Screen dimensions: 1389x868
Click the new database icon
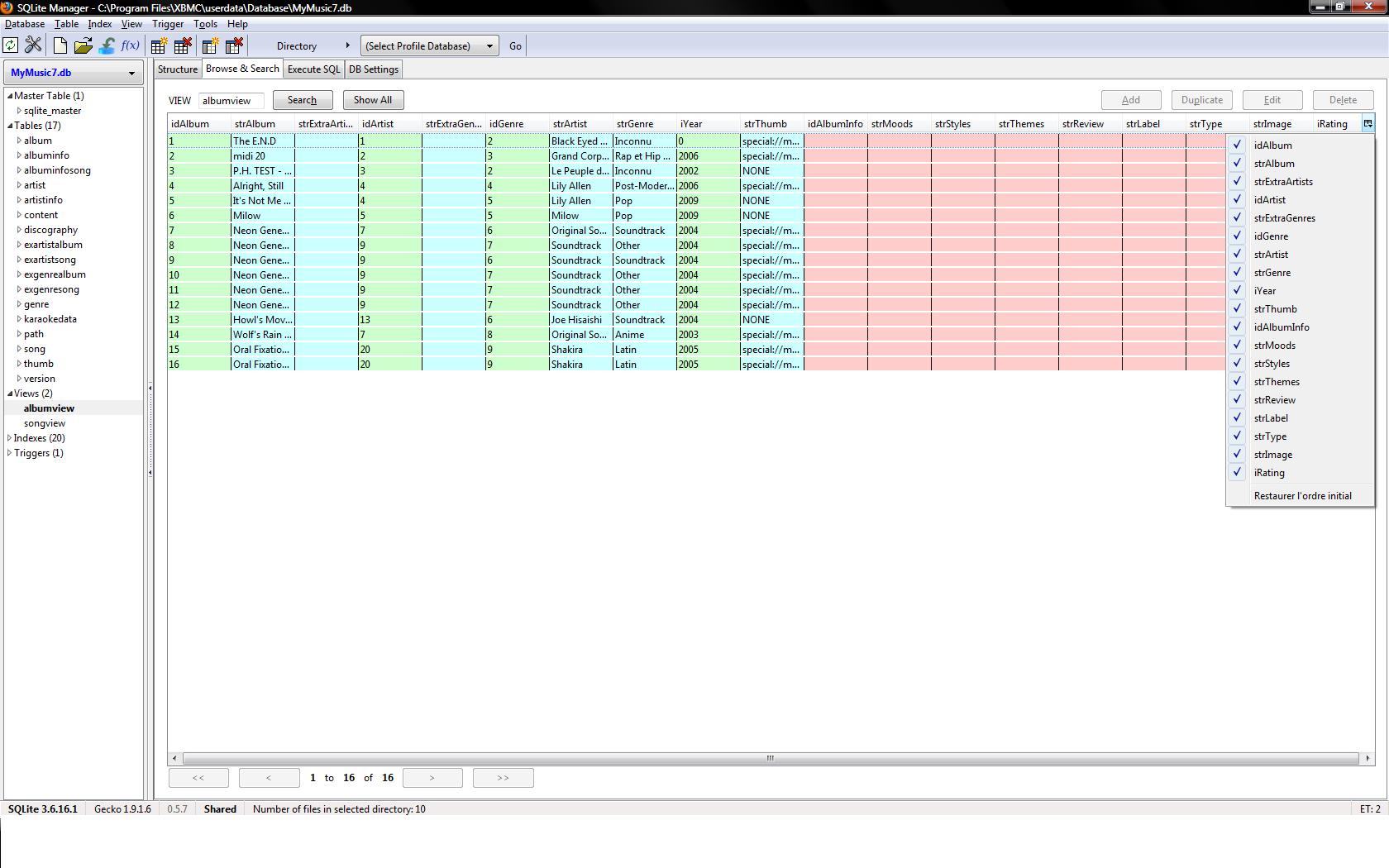tap(60, 45)
